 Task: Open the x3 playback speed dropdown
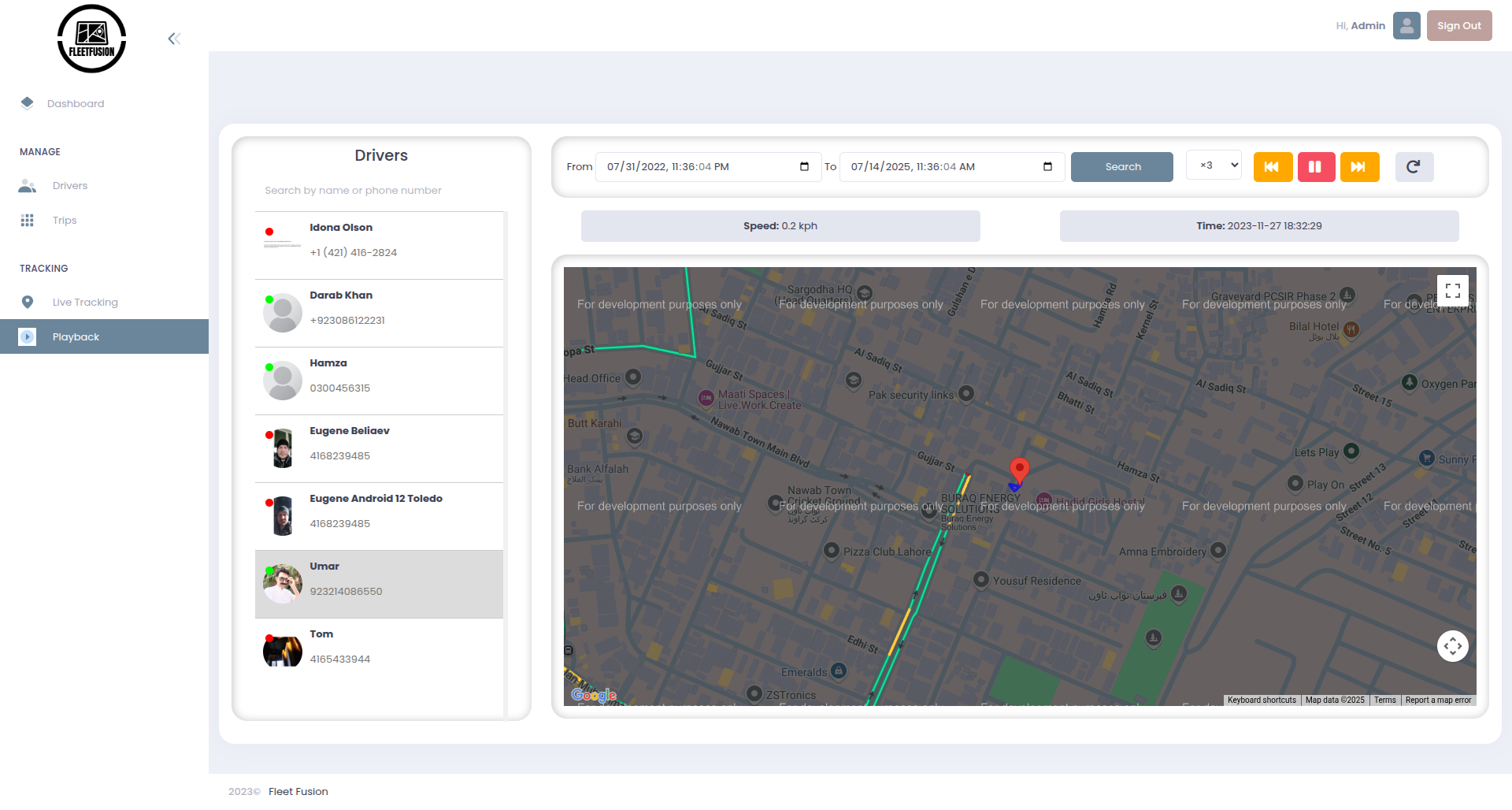[1213, 166]
